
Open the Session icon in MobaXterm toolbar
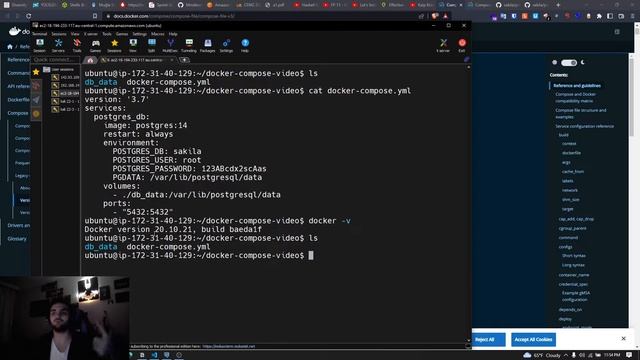click(40, 45)
